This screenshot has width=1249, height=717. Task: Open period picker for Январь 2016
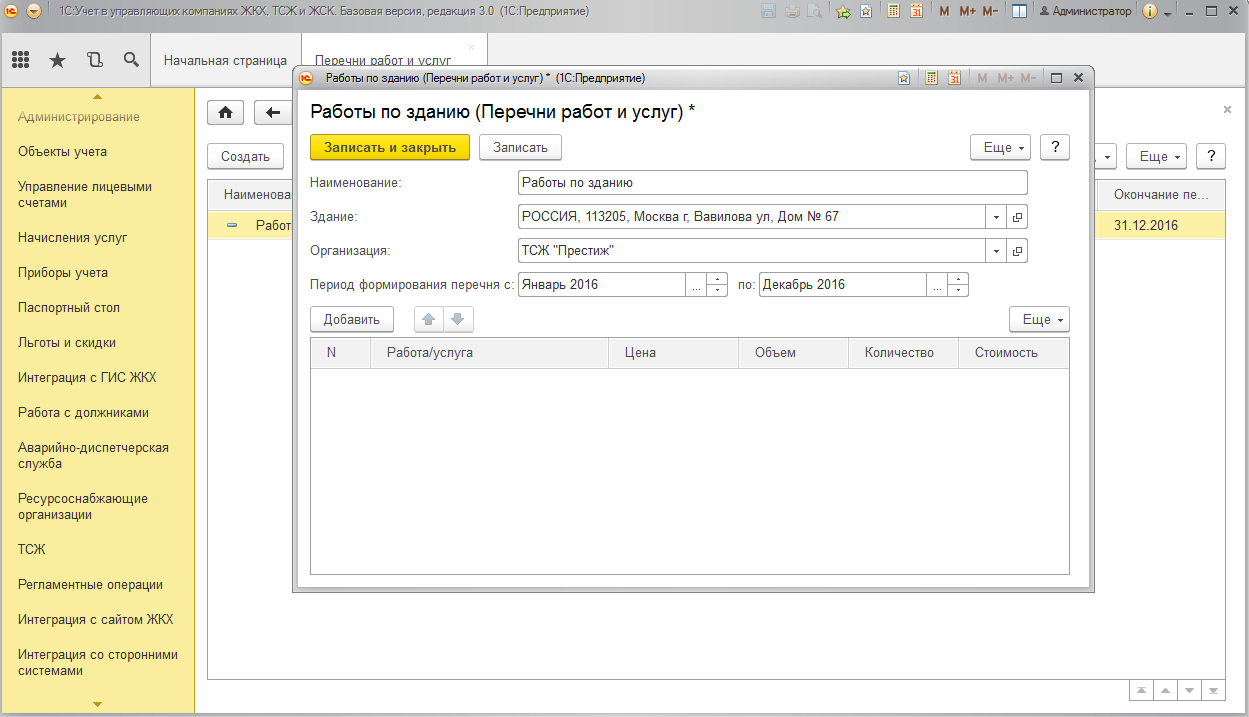[x=695, y=285]
